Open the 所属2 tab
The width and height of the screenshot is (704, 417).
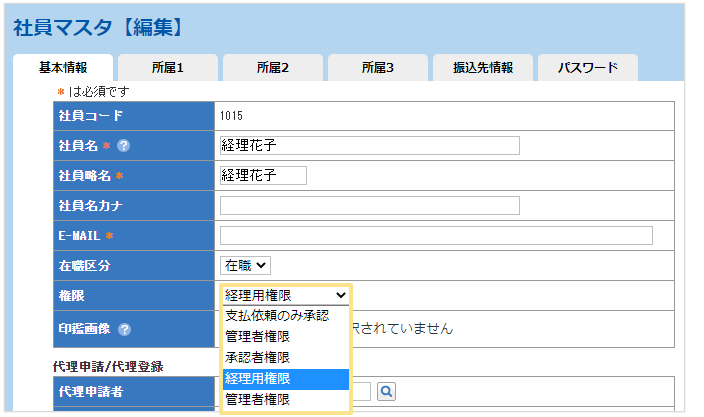272,68
